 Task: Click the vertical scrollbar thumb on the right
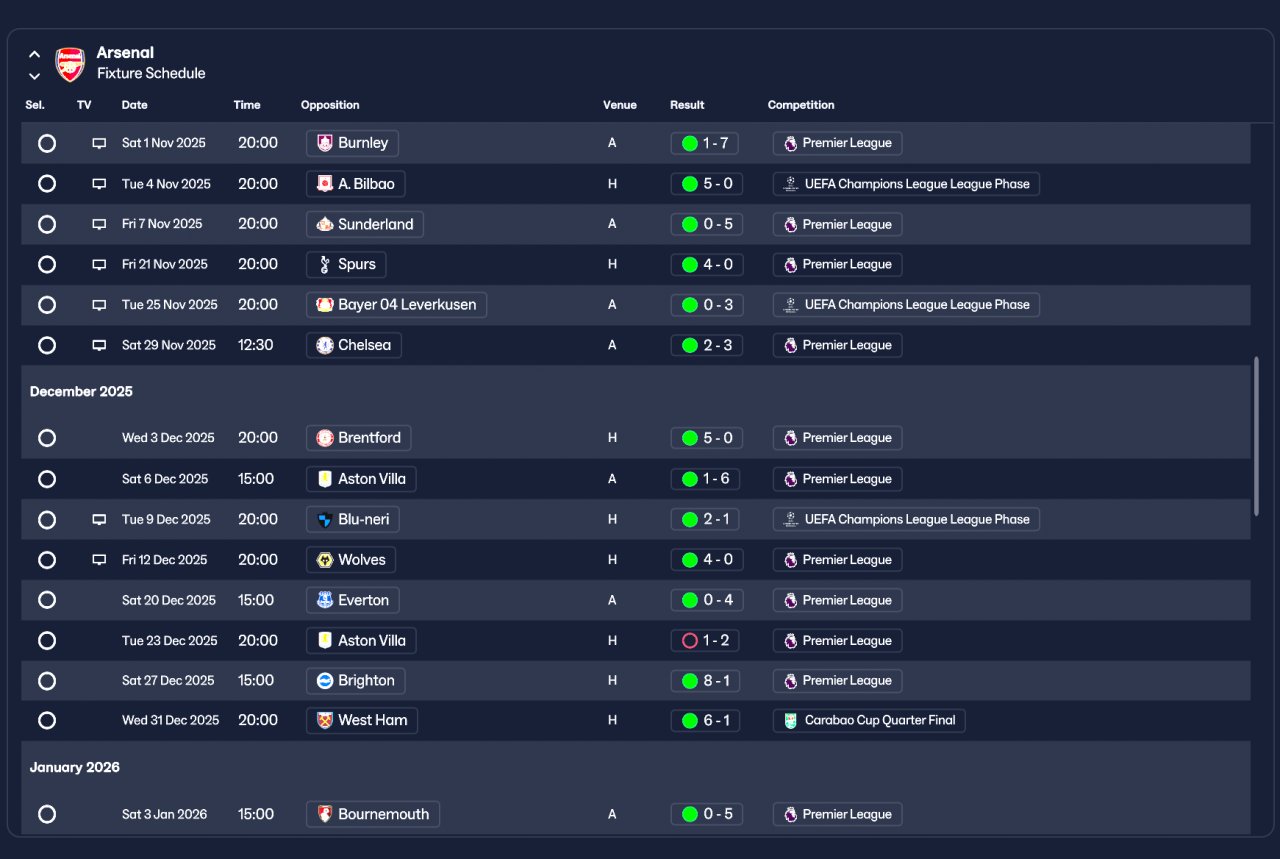(x=1256, y=437)
